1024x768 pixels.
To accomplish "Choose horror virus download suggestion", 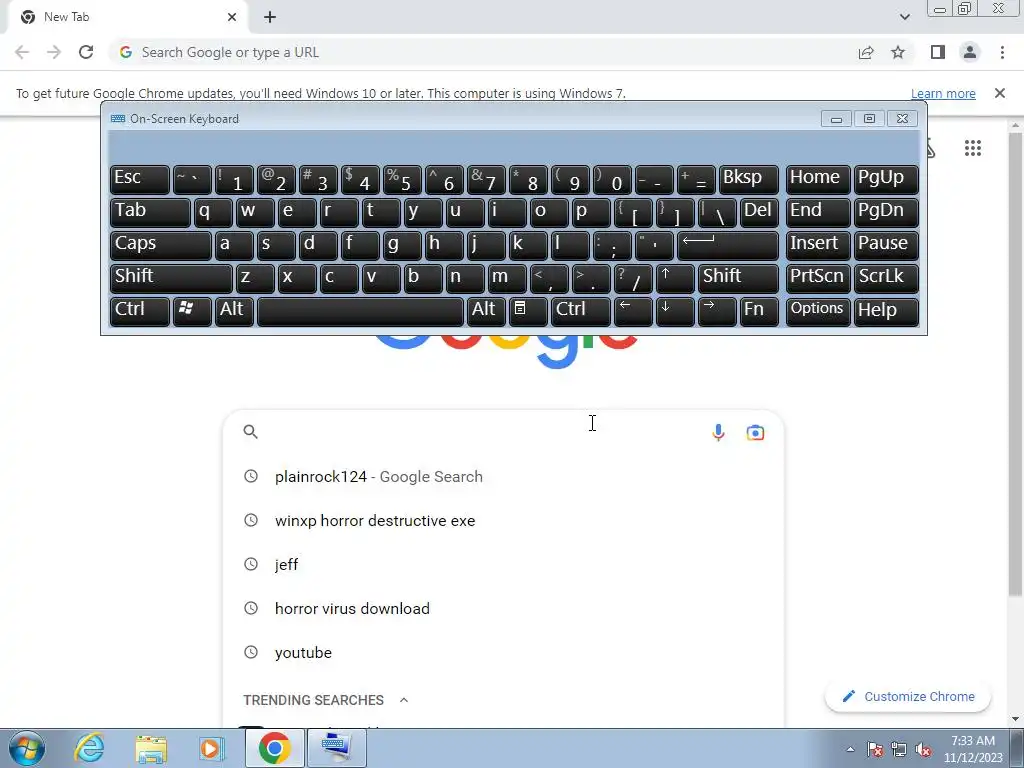I will click(503, 609).
